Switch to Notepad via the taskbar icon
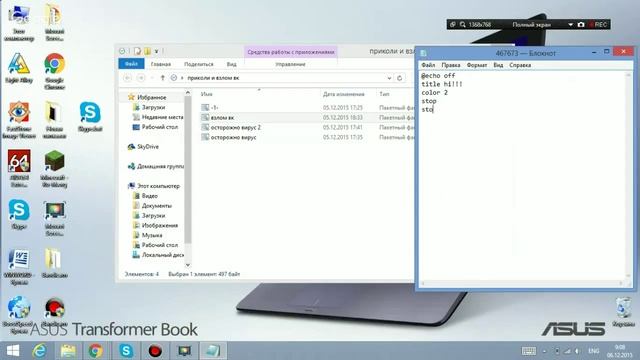This screenshot has height=360, width=640. tap(213, 351)
